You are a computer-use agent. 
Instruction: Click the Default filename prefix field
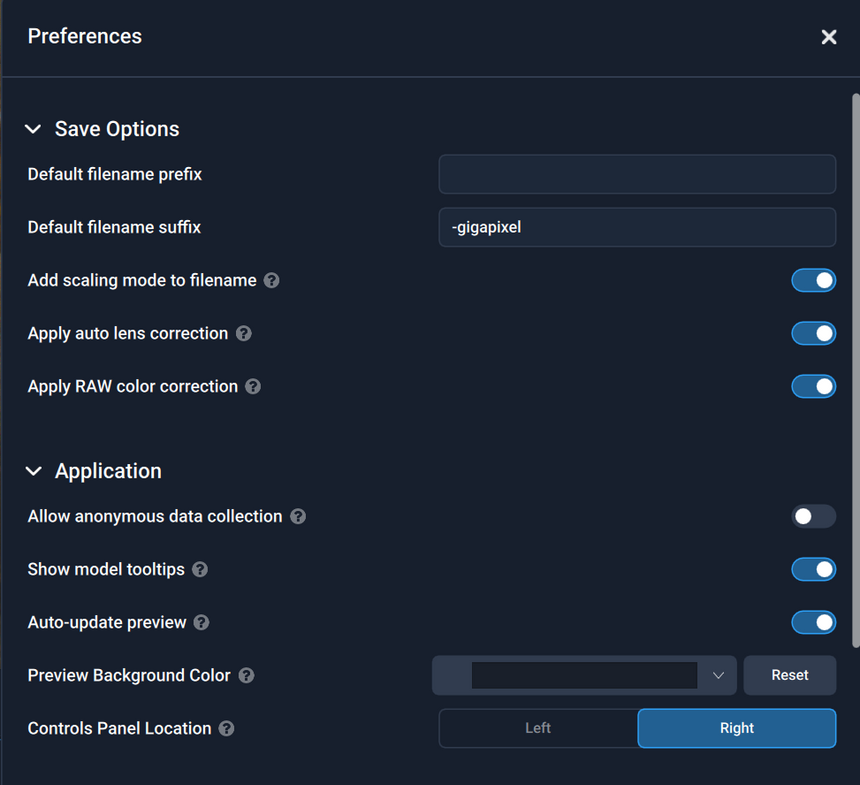(637, 174)
